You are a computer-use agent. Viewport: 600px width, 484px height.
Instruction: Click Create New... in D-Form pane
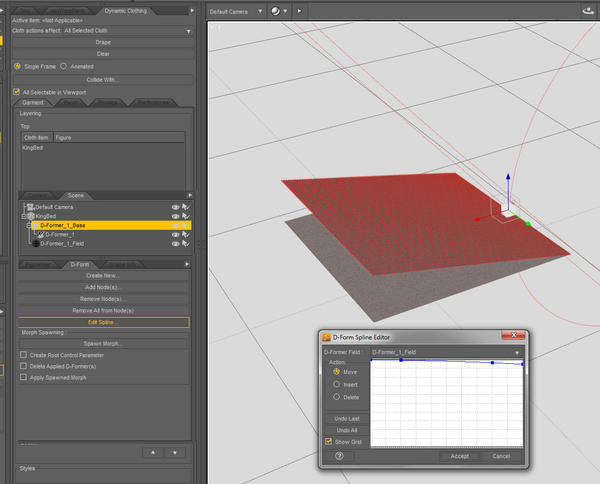pos(103,275)
